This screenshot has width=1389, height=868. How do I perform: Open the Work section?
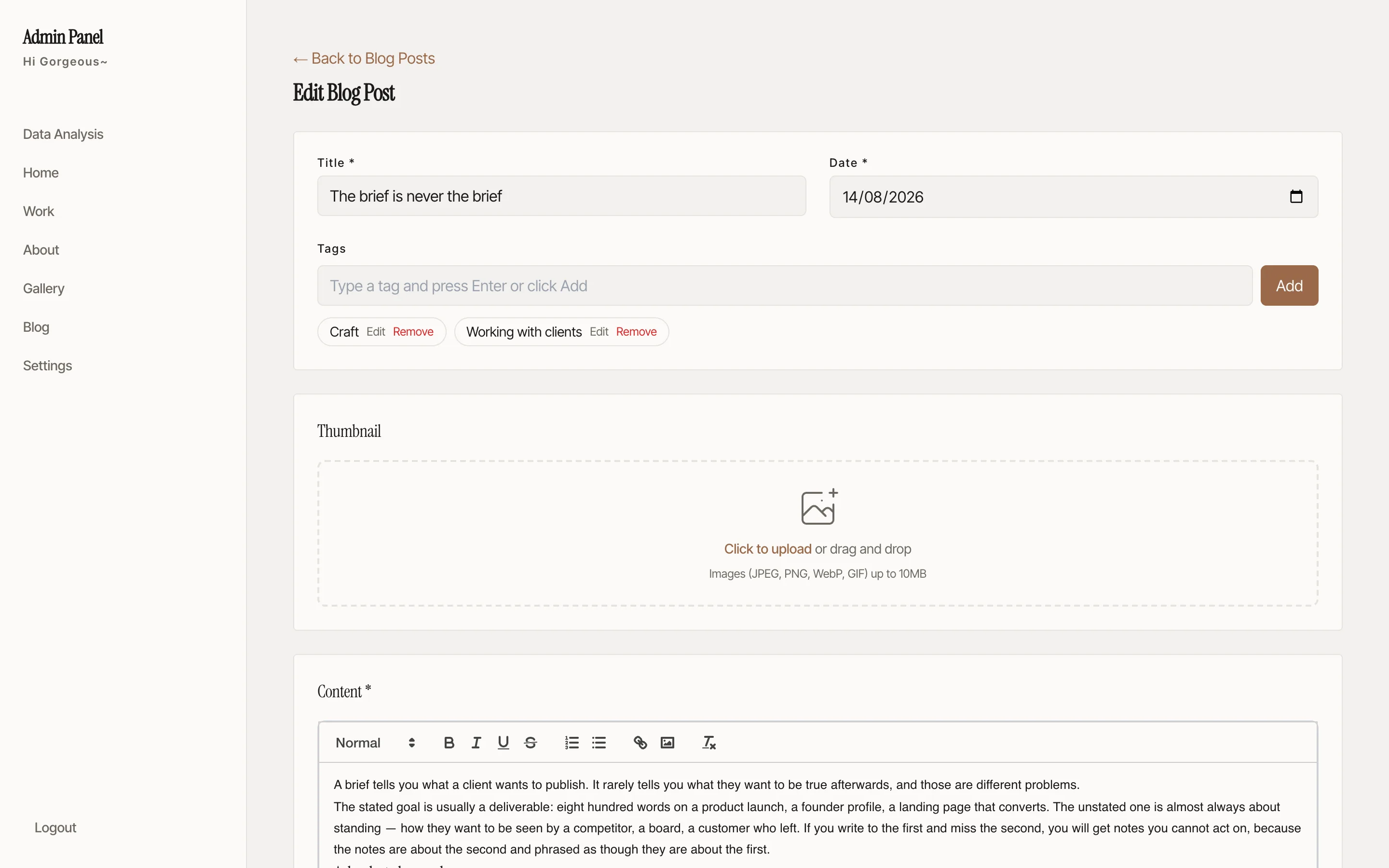pyautogui.click(x=39, y=211)
